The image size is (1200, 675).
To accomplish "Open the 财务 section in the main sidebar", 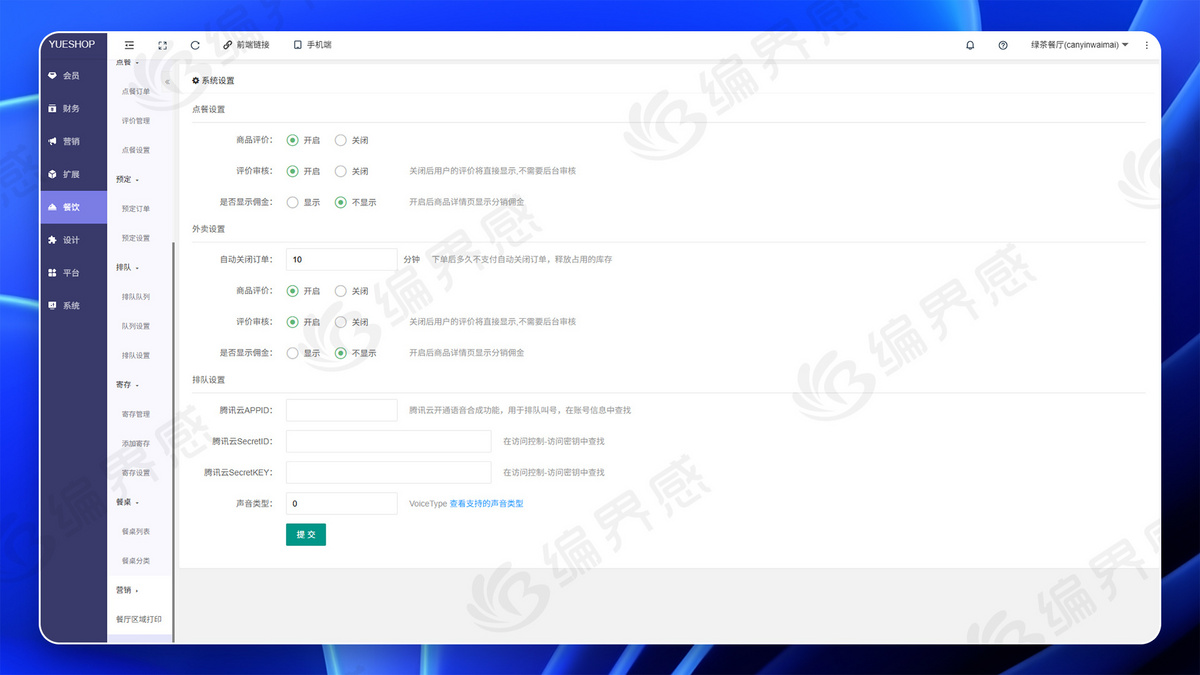I will click(73, 108).
